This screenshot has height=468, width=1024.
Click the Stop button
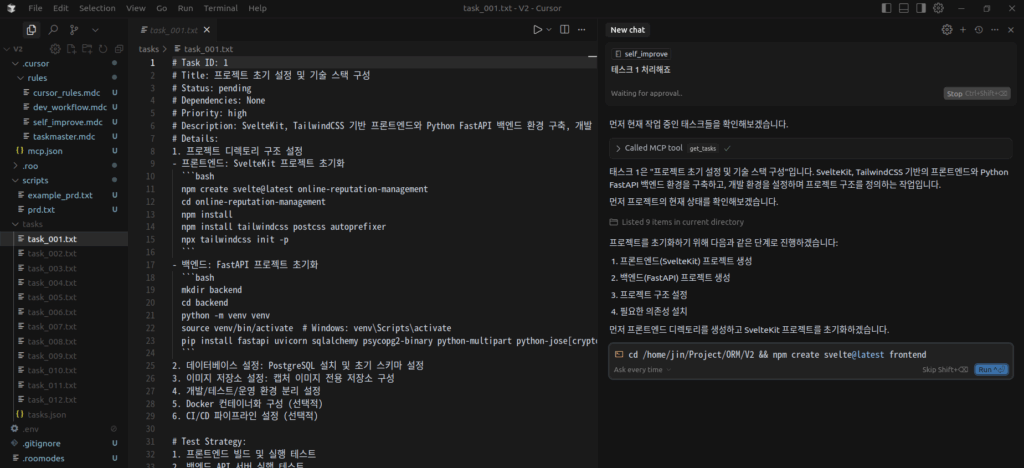click(x=977, y=94)
